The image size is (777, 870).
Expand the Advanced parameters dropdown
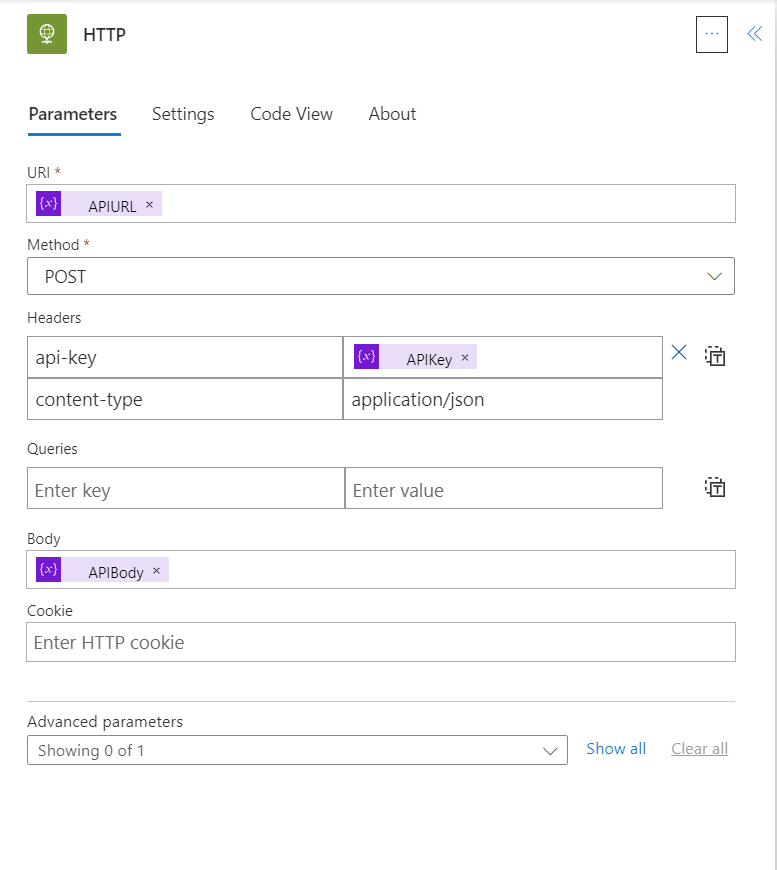pos(297,750)
